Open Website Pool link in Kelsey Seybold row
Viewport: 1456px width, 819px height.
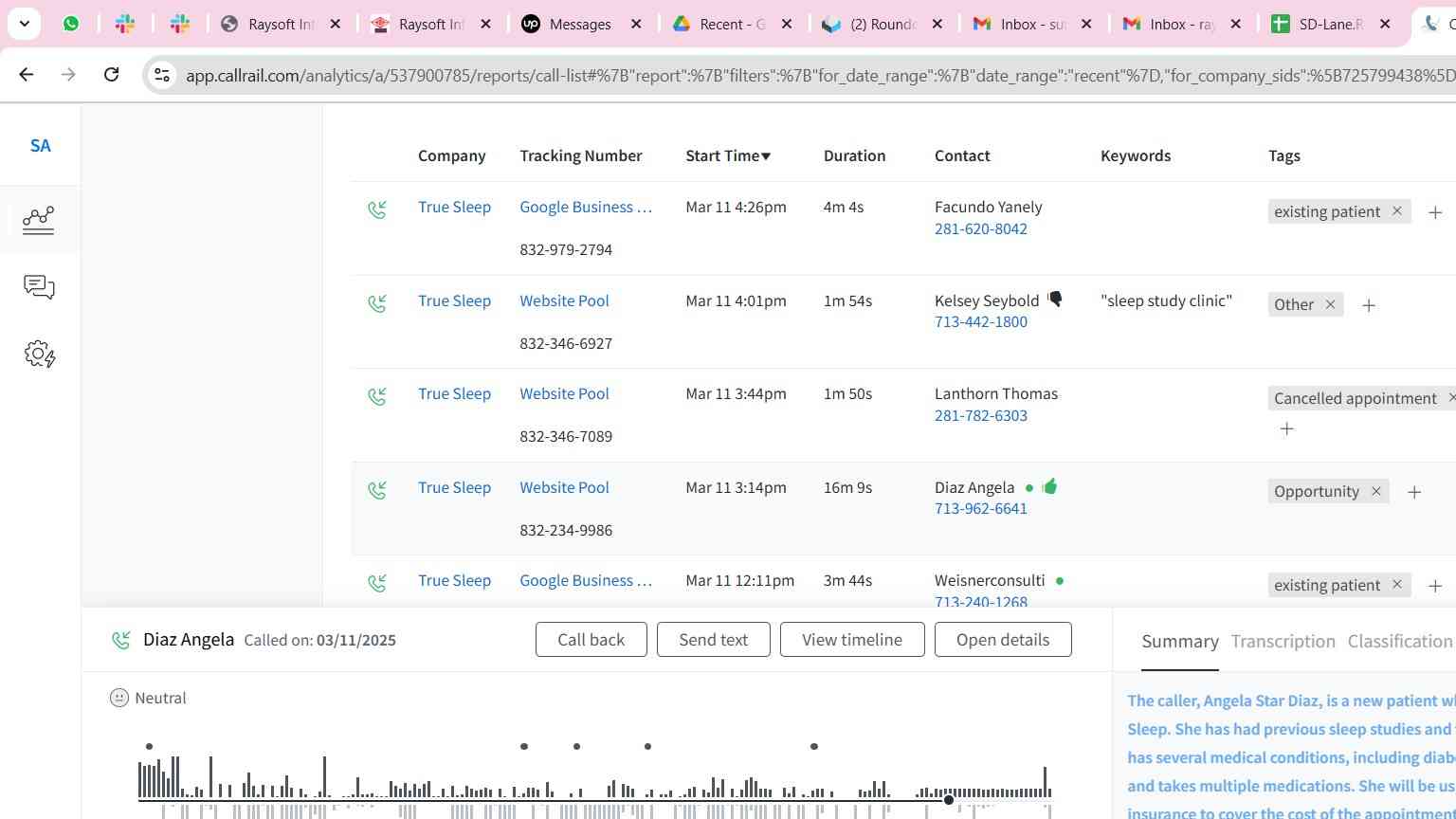coord(564,300)
